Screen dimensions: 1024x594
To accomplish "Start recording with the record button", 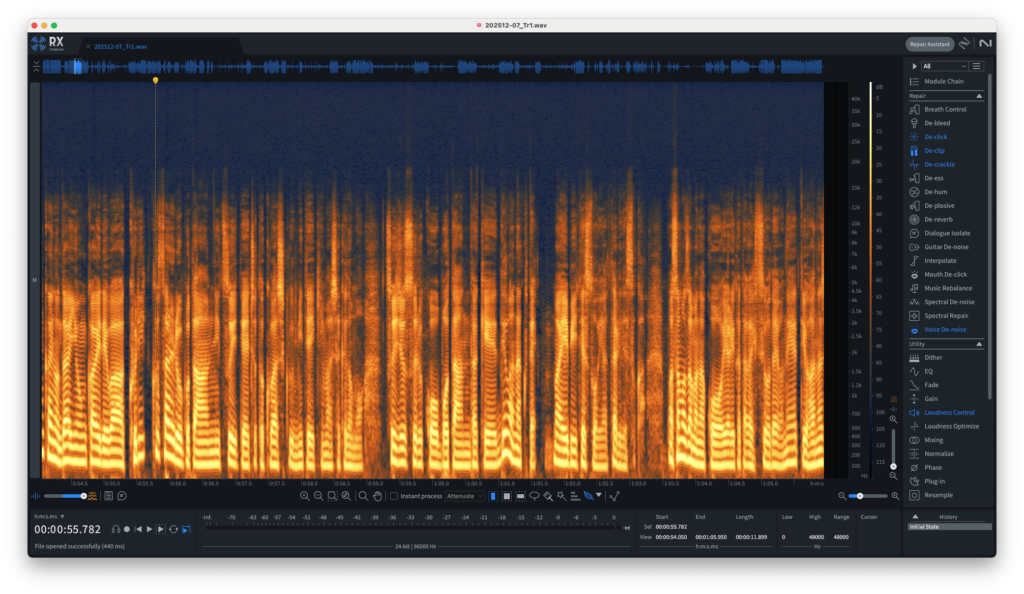I will pos(127,529).
